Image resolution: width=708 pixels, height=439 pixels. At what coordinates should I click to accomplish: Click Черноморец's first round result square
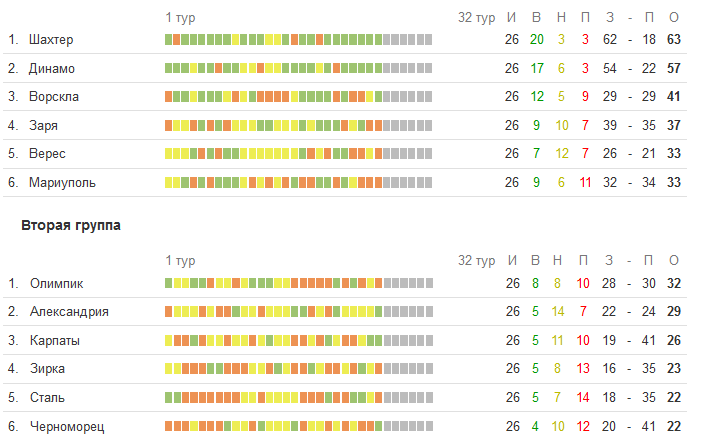point(169,426)
